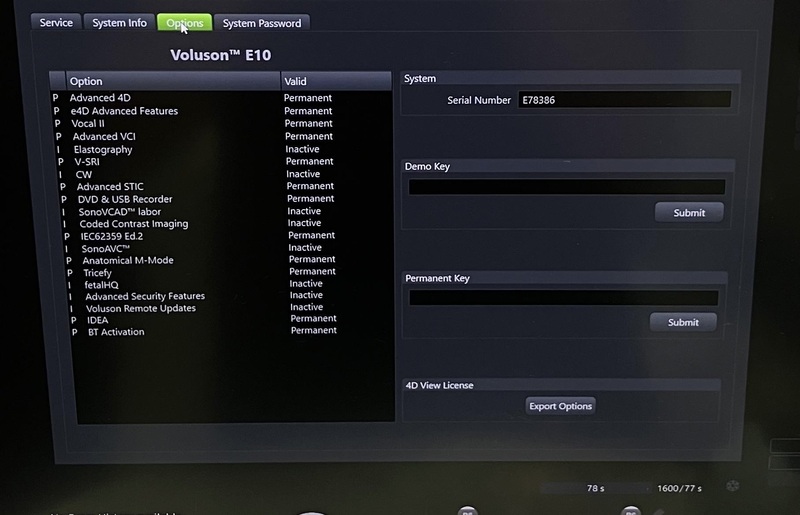Image resolution: width=800 pixels, height=515 pixels.
Task: Select the System Password tab
Action: (x=261, y=23)
